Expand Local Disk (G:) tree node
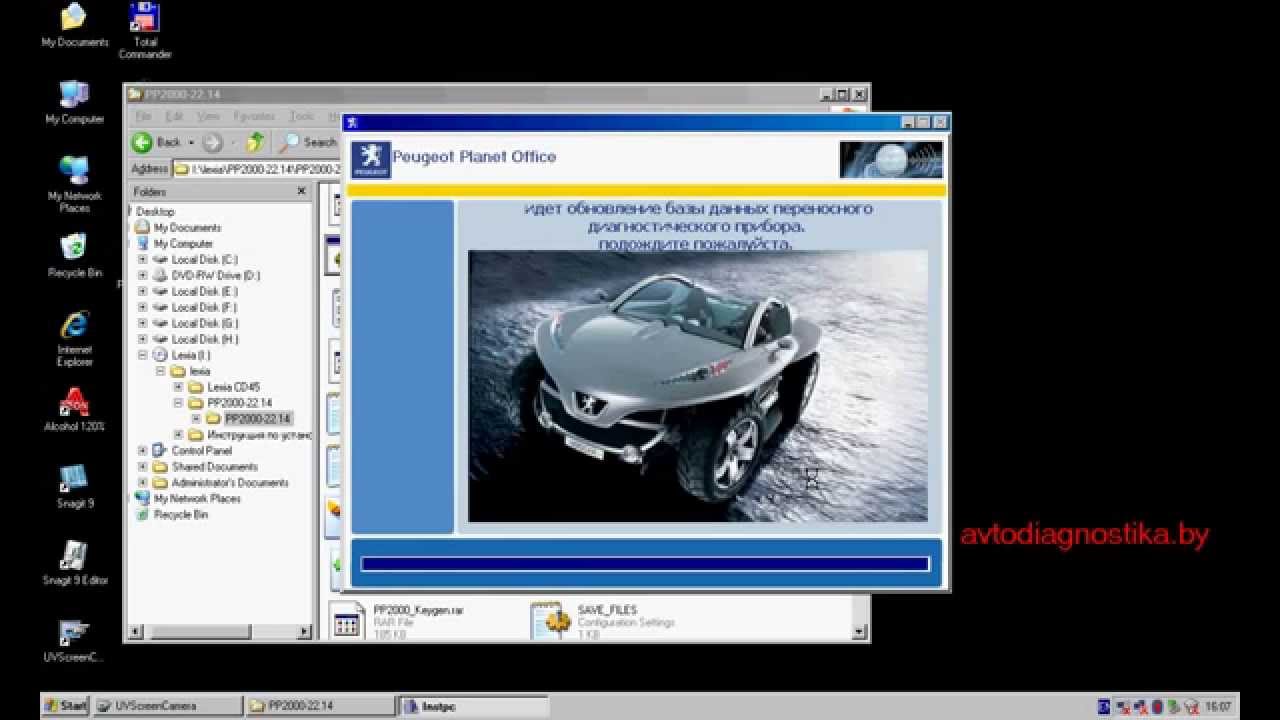This screenshot has height=720, width=1280. [x=142, y=323]
